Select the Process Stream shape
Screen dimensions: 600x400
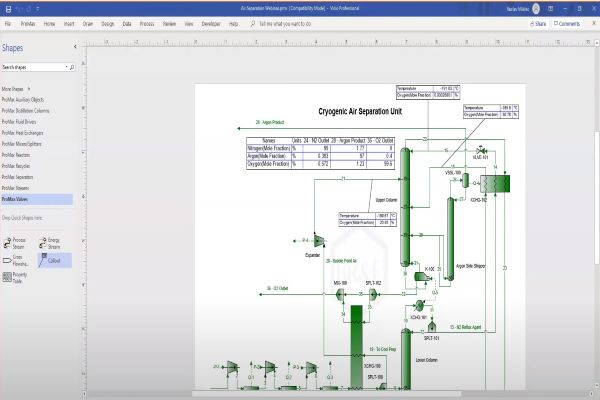coord(16,243)
